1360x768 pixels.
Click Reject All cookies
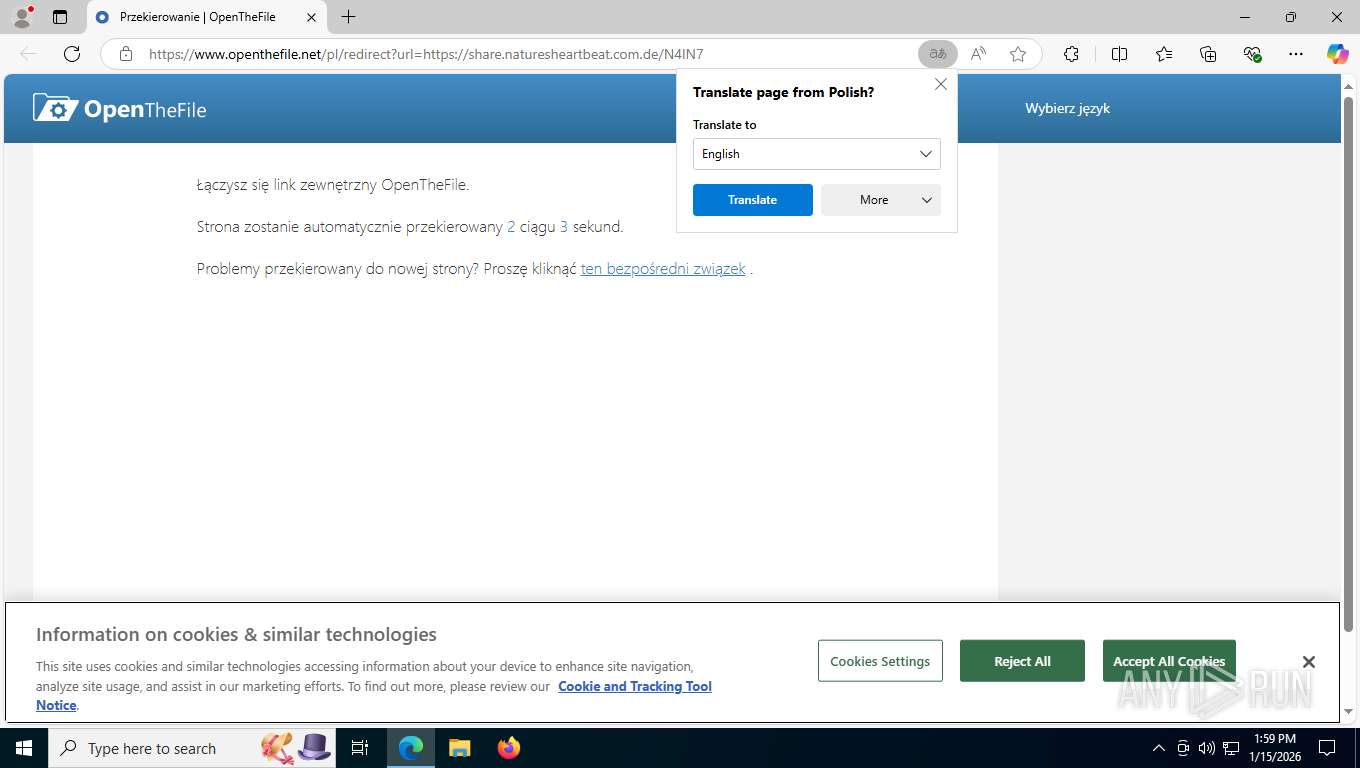coord(1022,661)
